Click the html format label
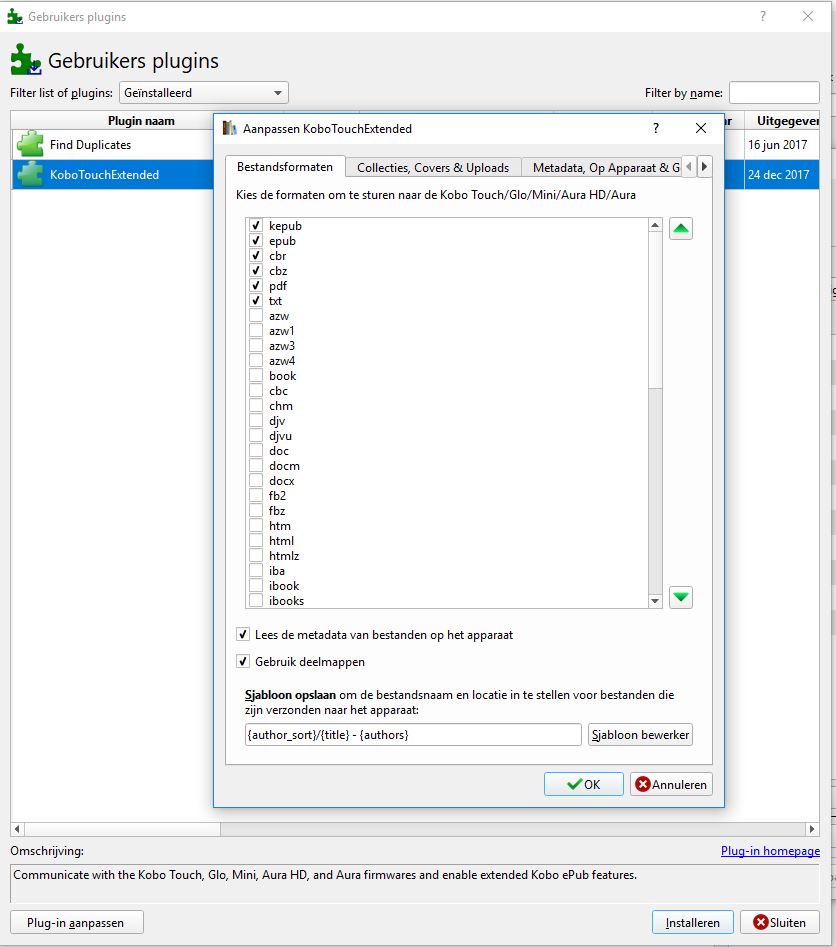Image resolution: width=836 pixels, height=947 pixels. click(x=281, y=541)
